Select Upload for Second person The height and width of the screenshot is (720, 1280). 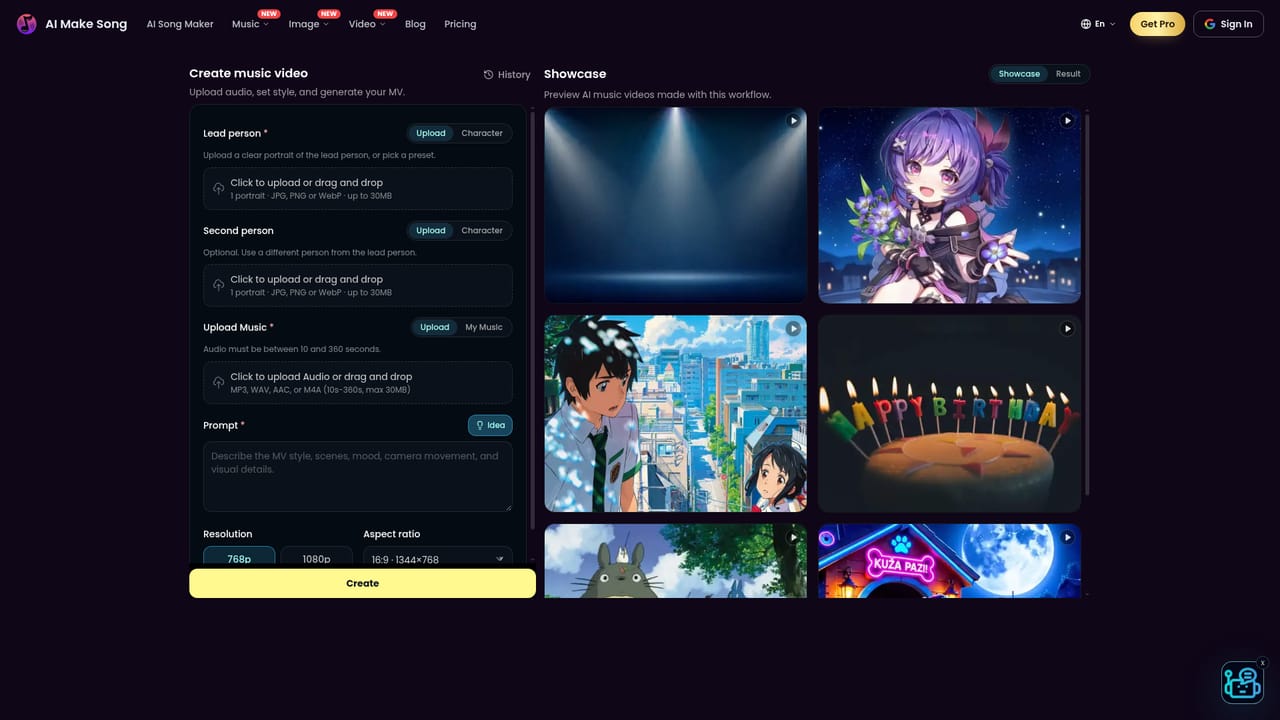coord(431,230)
